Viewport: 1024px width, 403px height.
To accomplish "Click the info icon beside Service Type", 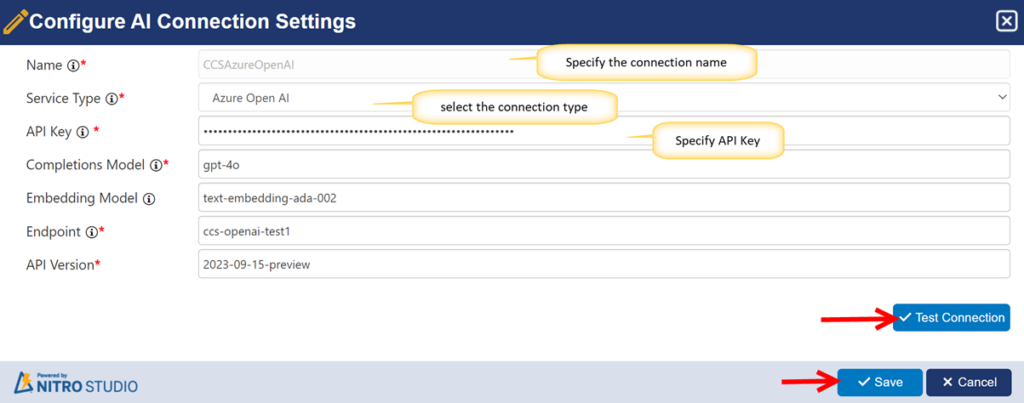I will (x=111, y=98).
